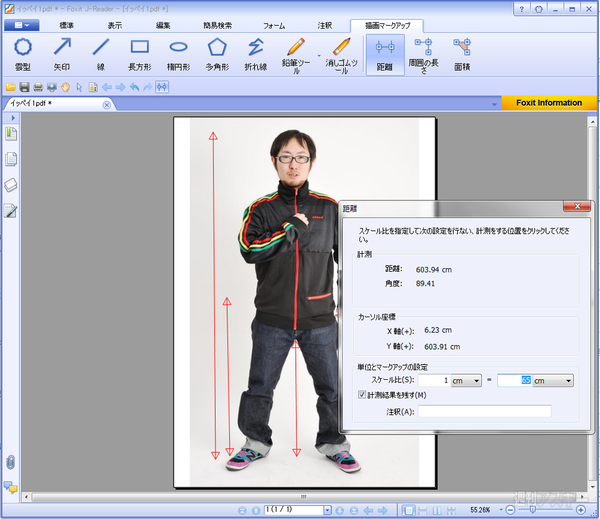Select the Cloud (雲型) drawing tool
This screenshot has height=519, width=600.
[23, 54]
